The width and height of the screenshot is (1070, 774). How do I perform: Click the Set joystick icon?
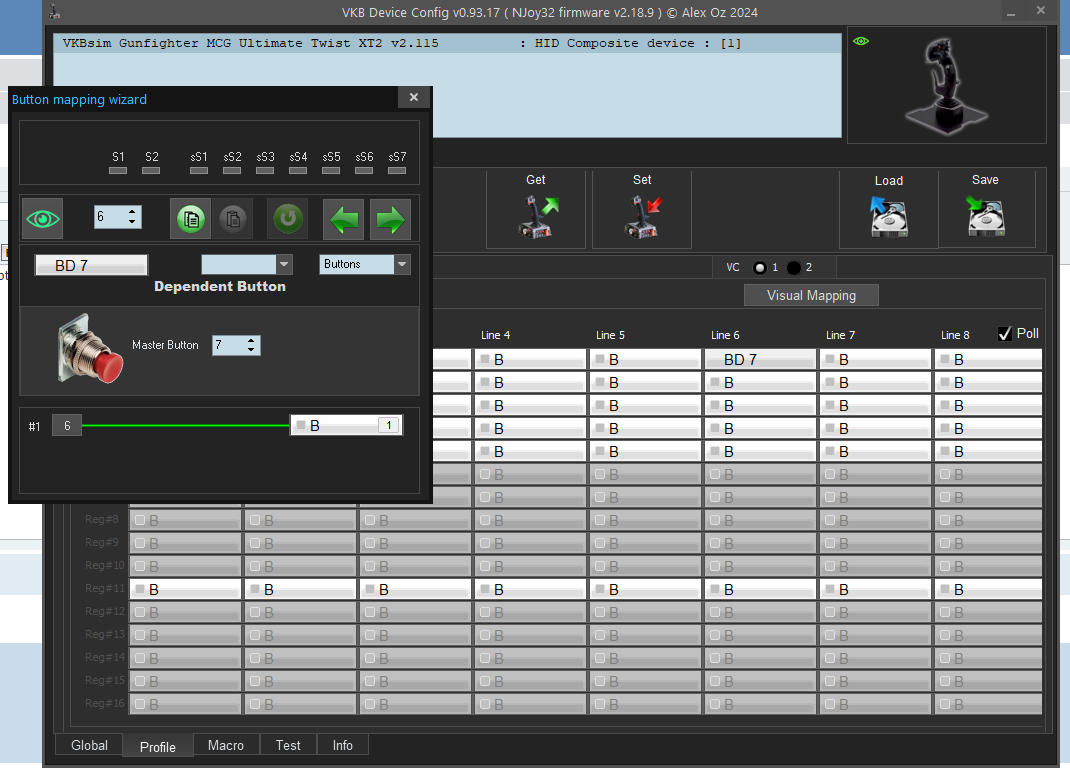coord(643,216)
